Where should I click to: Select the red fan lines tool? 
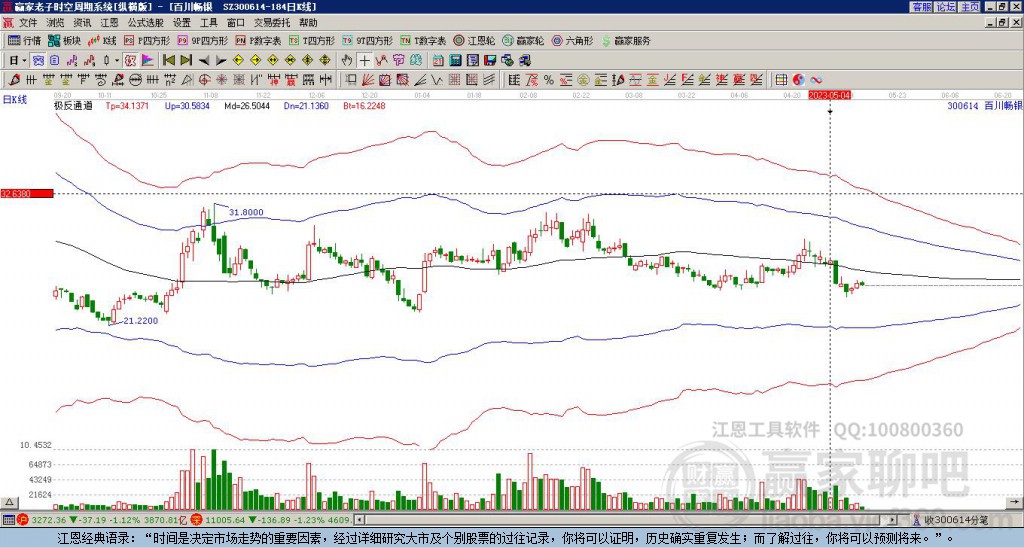click(368, 80)
